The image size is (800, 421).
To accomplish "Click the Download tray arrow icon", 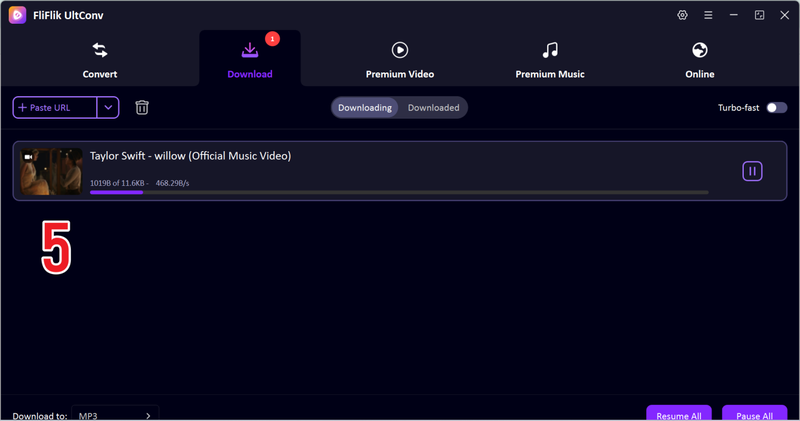I will 249,50.
